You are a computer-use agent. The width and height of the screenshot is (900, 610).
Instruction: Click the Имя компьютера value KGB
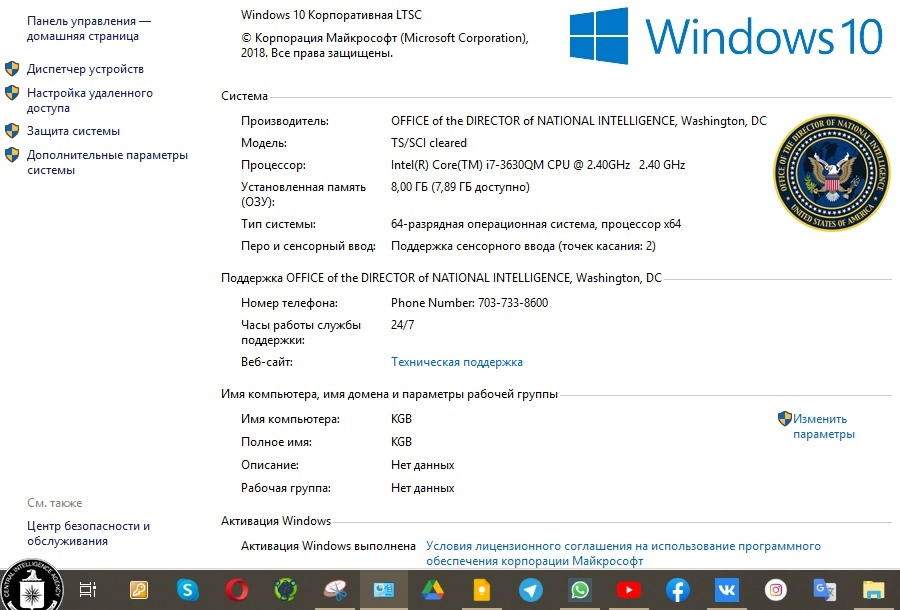pyautogui.click(x=401, y=419)
